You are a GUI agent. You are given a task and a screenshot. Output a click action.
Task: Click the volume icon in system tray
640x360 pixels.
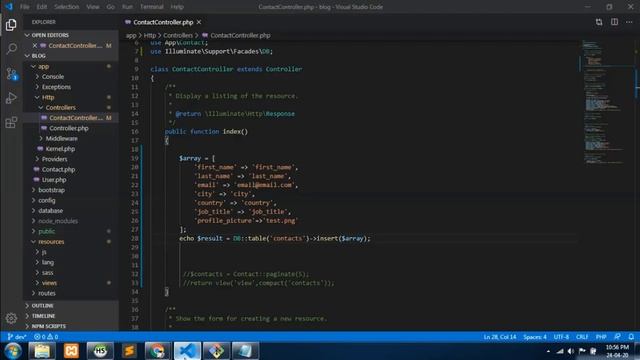click(x=571, y=351)
